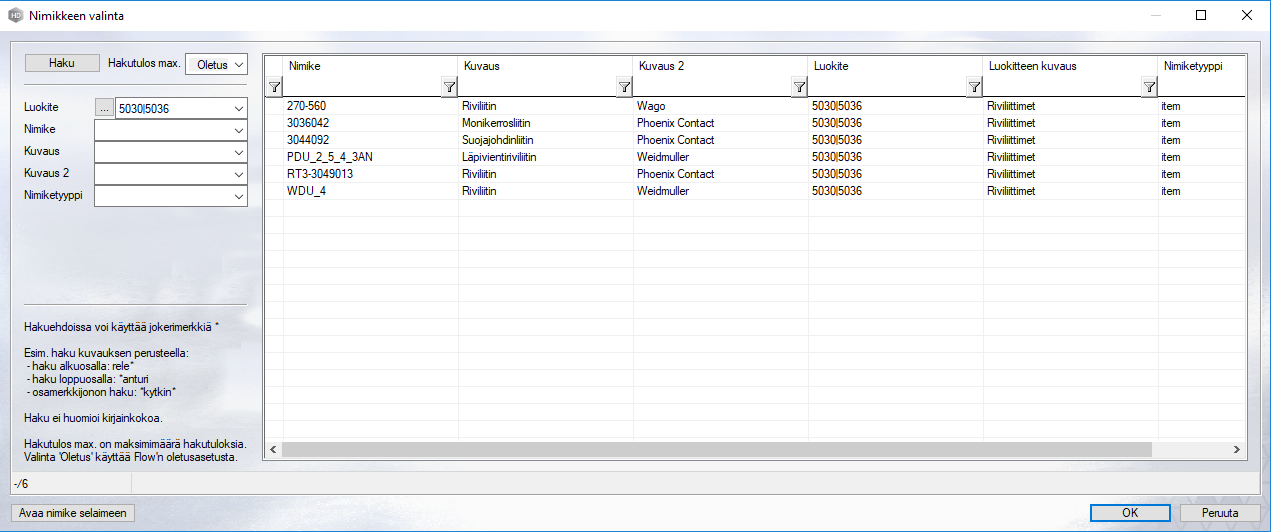Open Luokite browse button with three dots
The image size is (1271, 532).
pyautogui.click(x=104, y=108)
